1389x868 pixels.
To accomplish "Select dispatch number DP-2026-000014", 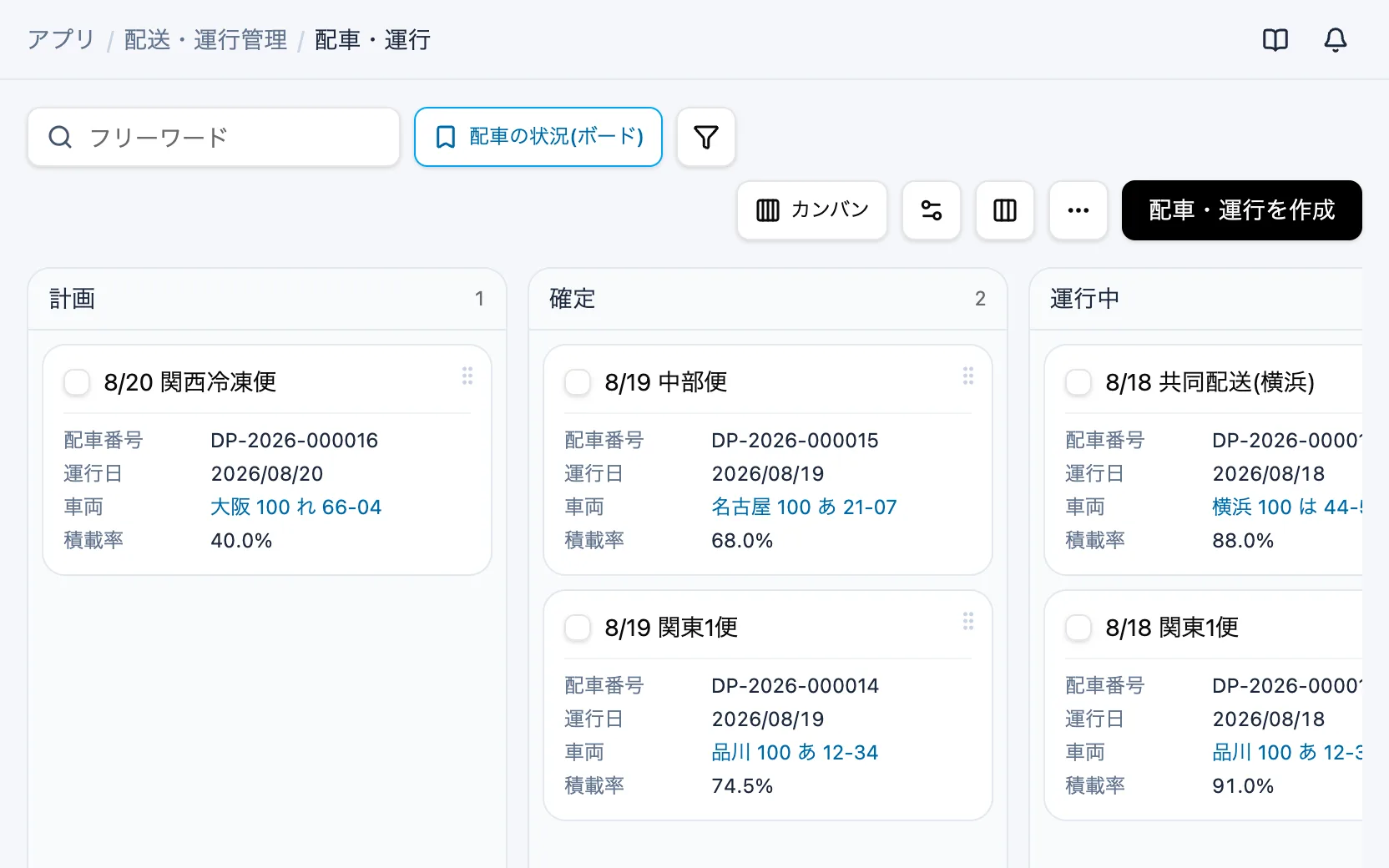I will point(796,685).
